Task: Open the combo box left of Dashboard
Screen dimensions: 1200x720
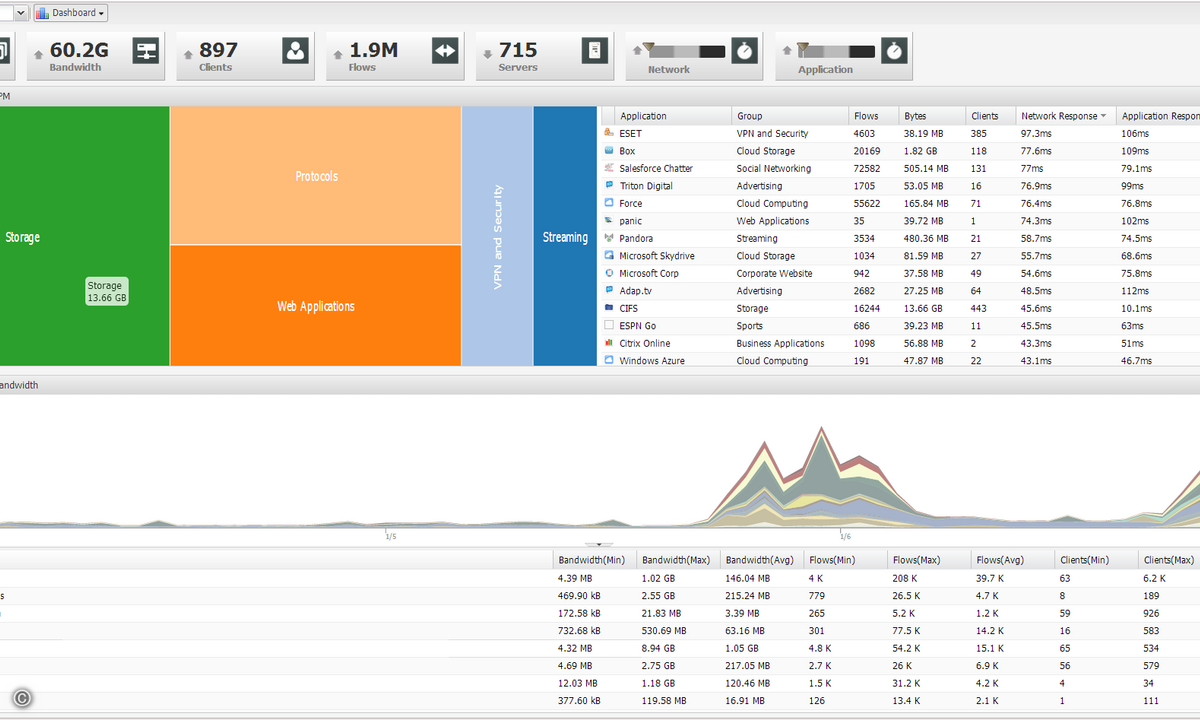Action: 21,13
